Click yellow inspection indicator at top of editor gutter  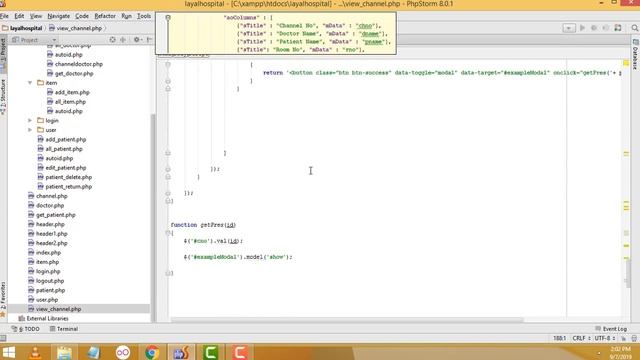(626, 63)
